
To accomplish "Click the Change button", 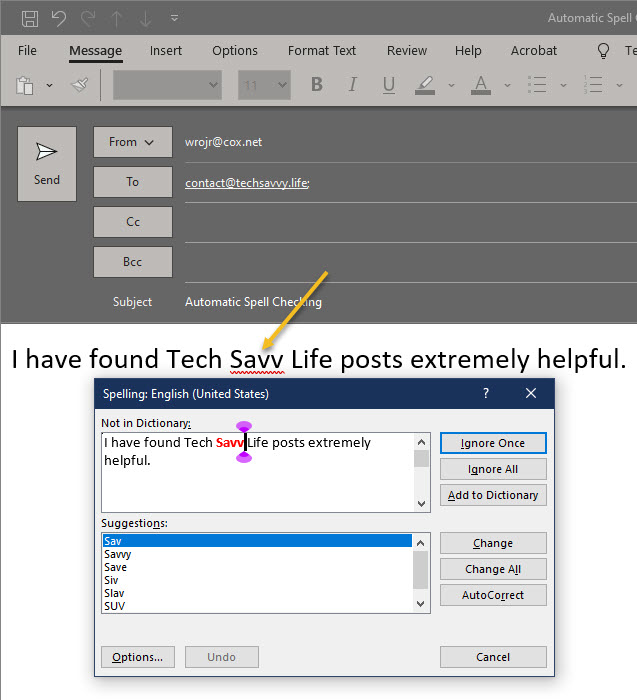I will click(493, 543).
